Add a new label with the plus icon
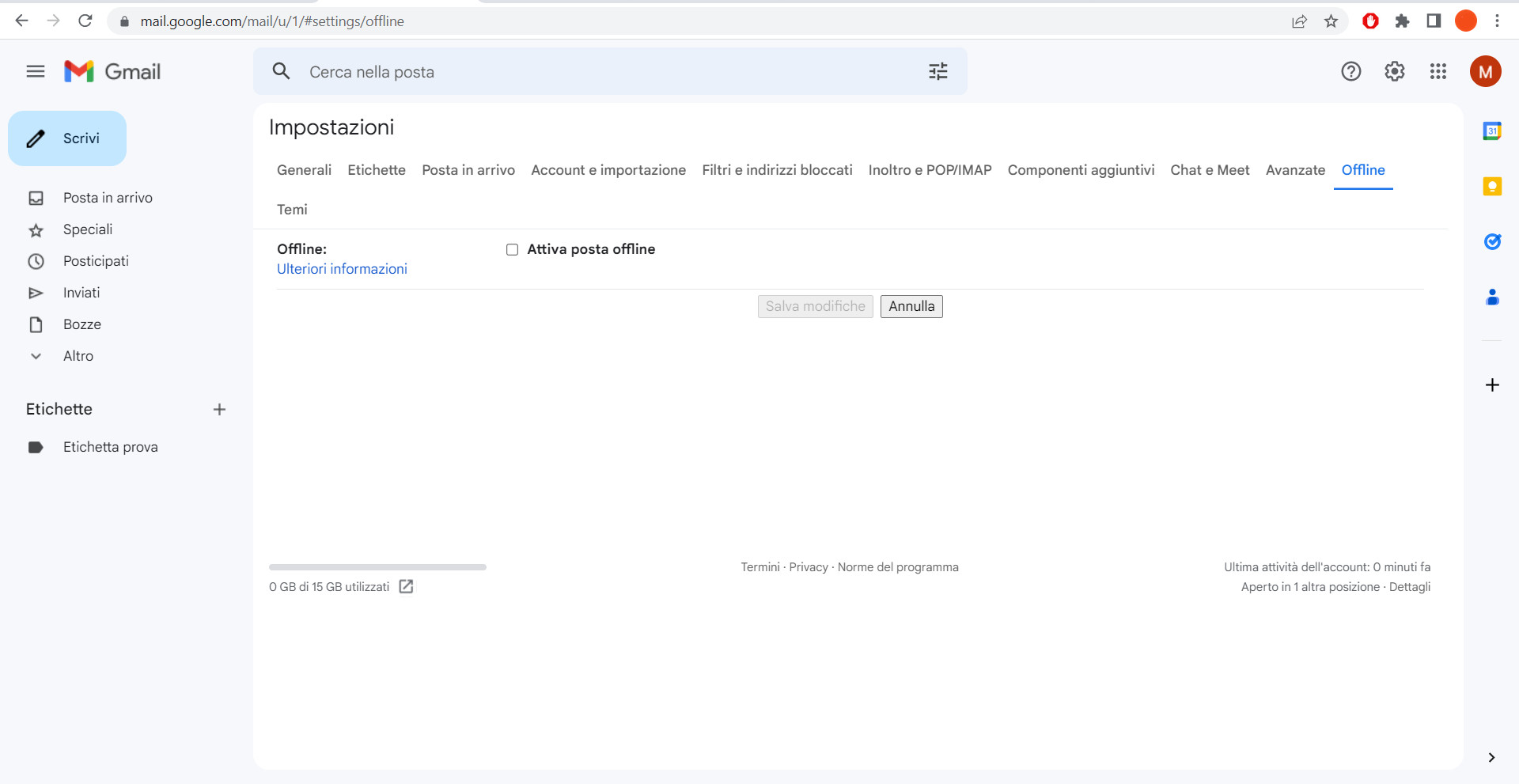1519x784 pixels. (219, 409)
